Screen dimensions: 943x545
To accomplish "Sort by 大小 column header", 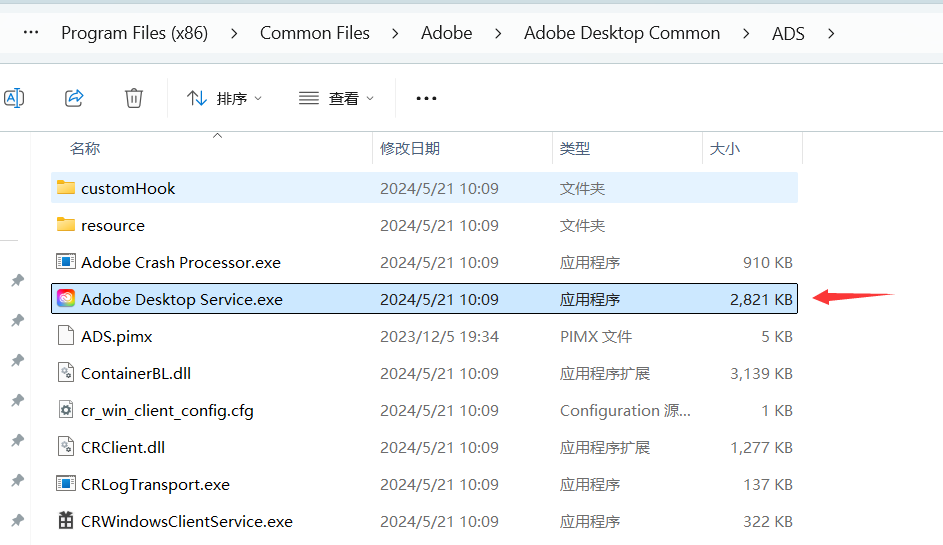I will pos(725,148).
